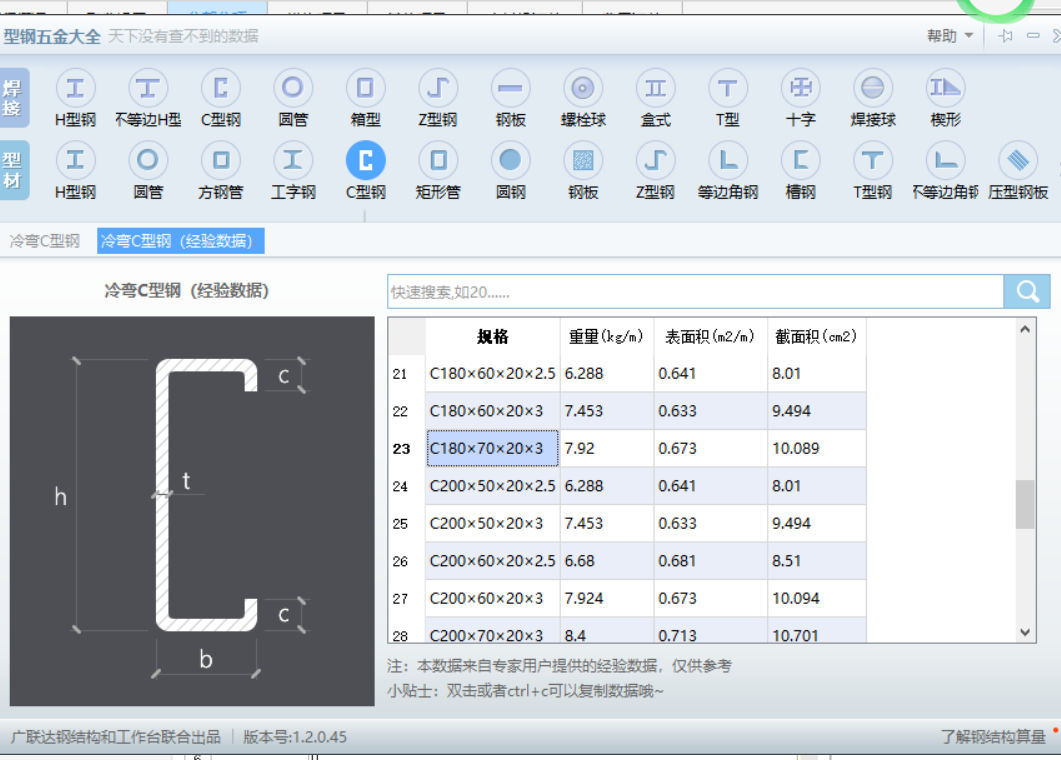Click section area value 10.089

[817, 448]
